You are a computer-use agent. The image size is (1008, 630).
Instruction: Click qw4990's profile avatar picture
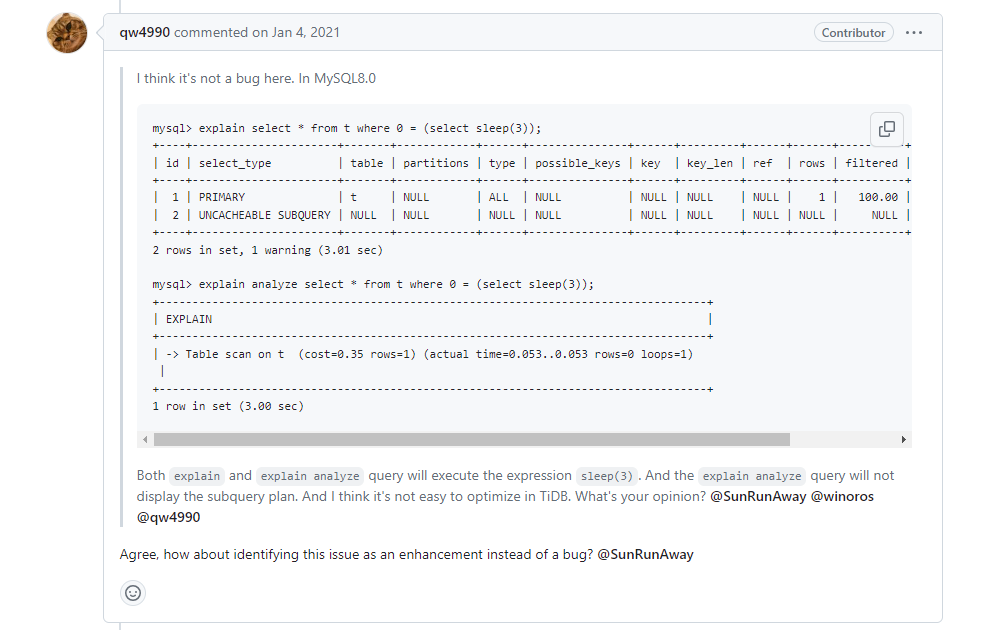tap(67, 34)
